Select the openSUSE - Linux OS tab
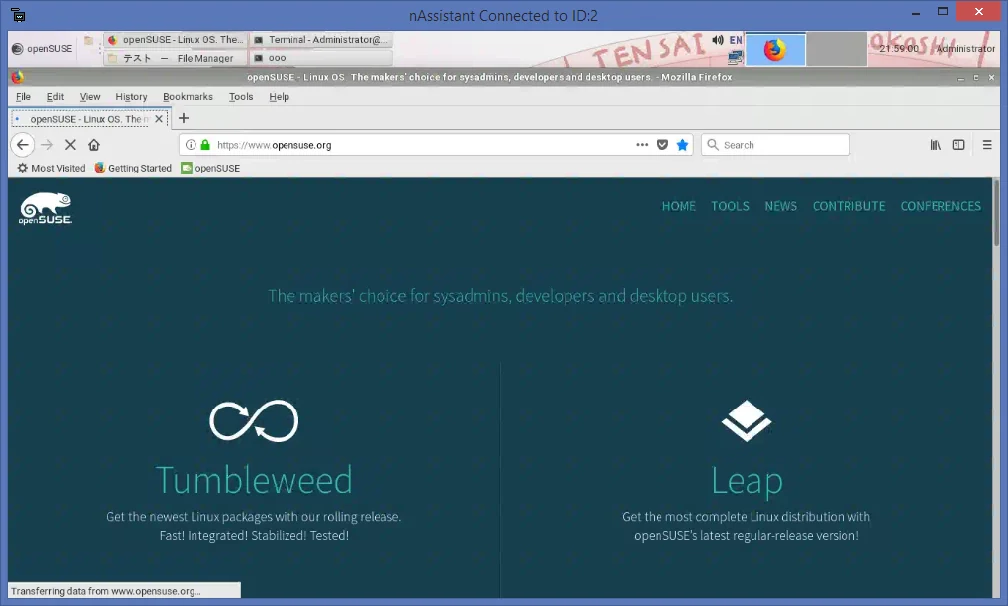This screenshot has height=606, width=1008. (89, 119)
